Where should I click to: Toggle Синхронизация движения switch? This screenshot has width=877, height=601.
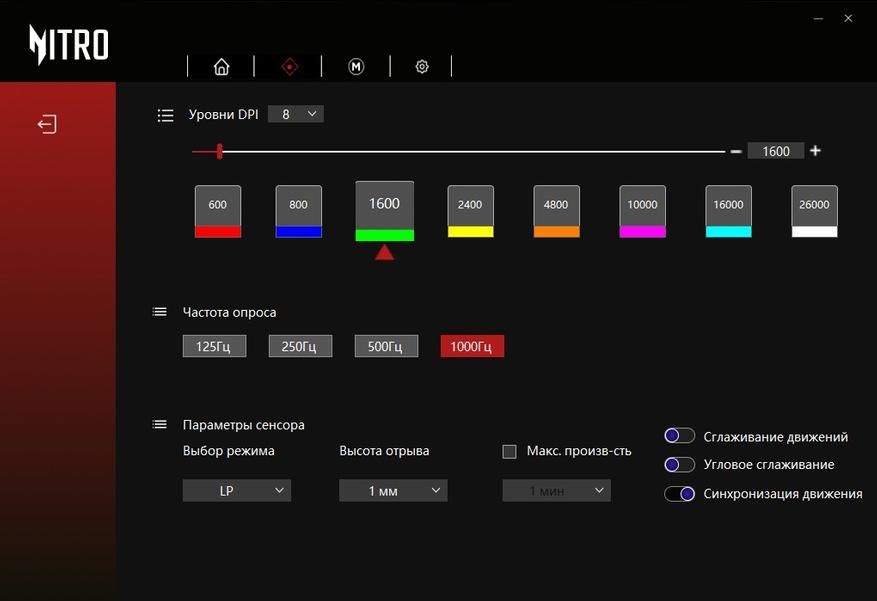tap(680, 494)
